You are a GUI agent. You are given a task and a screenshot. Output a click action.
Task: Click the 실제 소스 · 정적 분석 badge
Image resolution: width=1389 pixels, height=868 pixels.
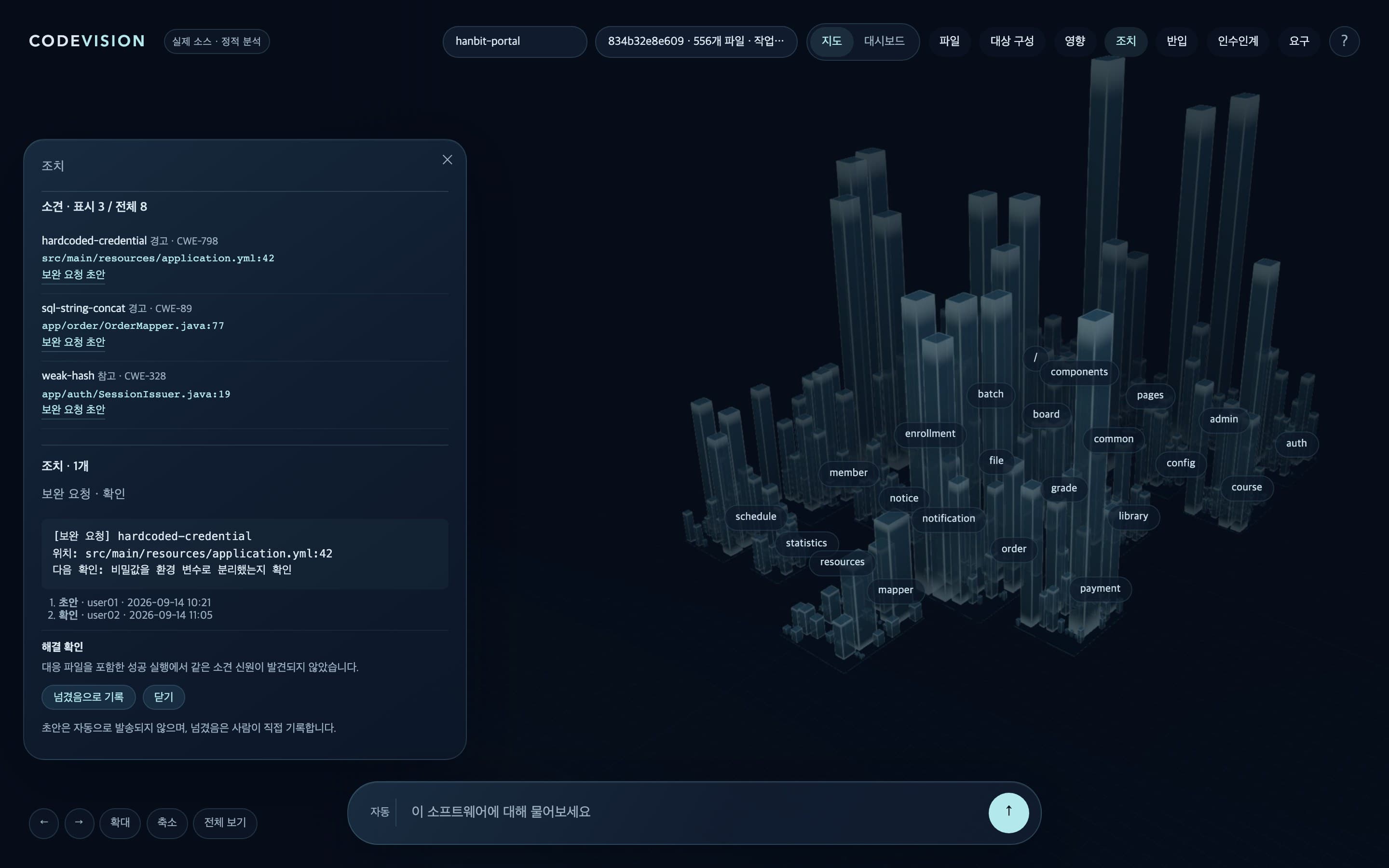coord(217,41)
